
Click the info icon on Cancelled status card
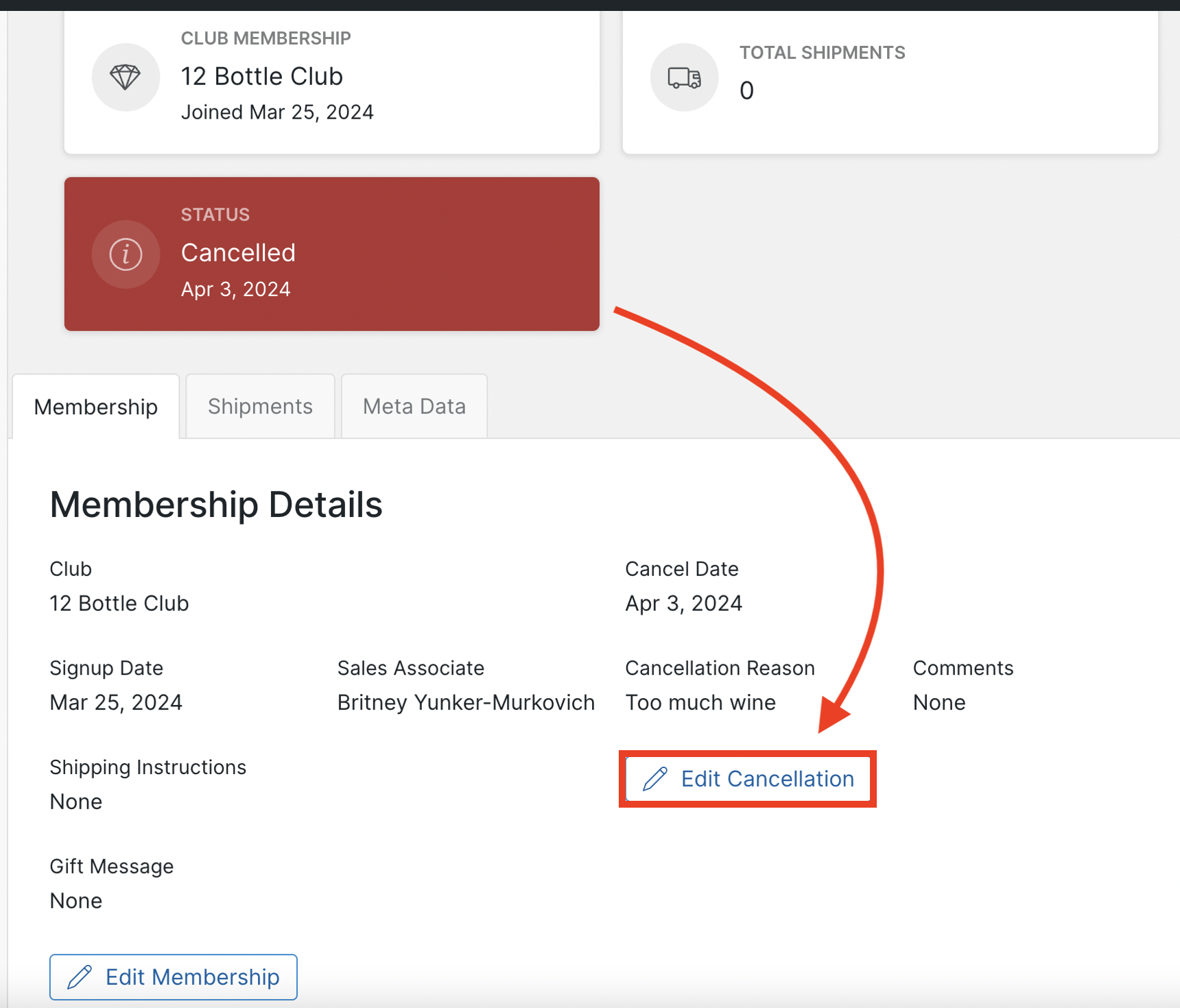[126, 254]
